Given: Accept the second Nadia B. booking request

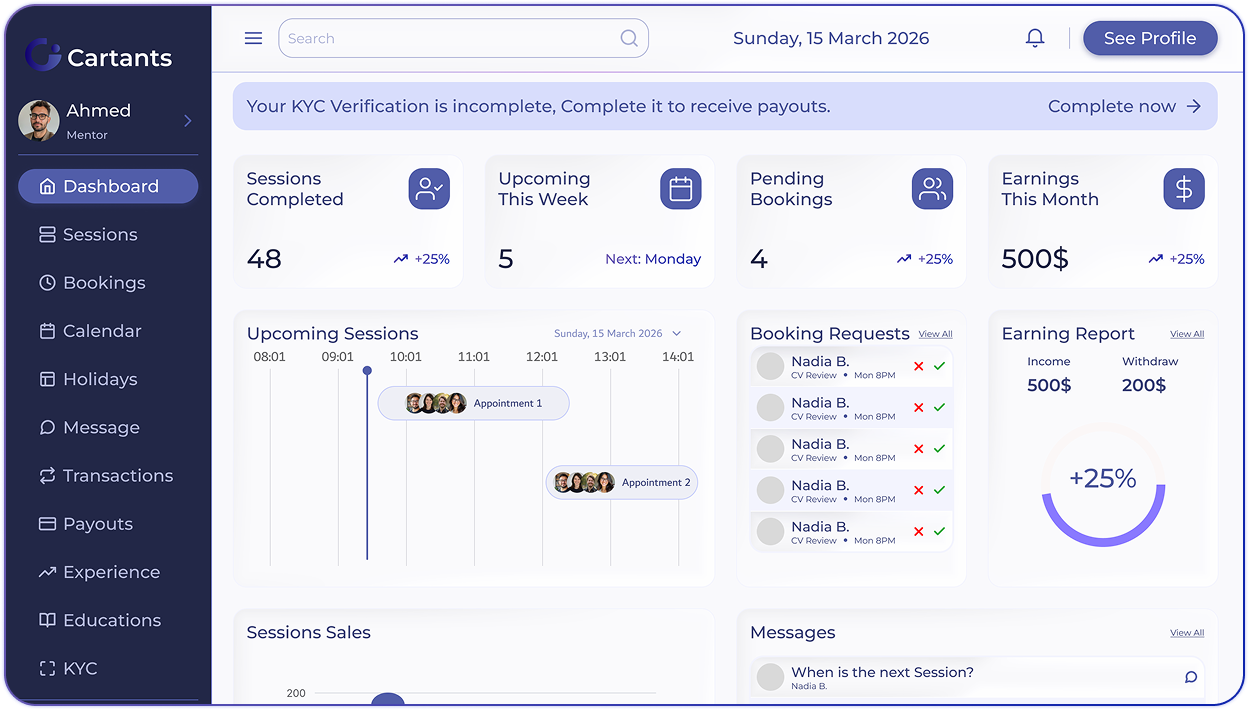Looking at the screenshot, I should coord(939,407).
